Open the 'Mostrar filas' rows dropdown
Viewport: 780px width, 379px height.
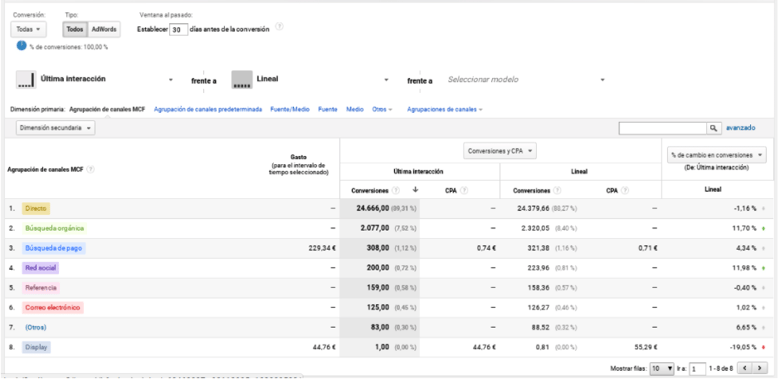click(x=662, y=369)
